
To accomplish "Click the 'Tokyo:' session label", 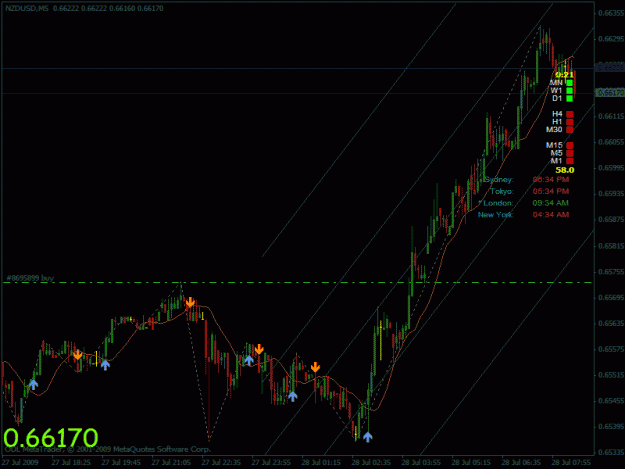I will click(502, 192).
